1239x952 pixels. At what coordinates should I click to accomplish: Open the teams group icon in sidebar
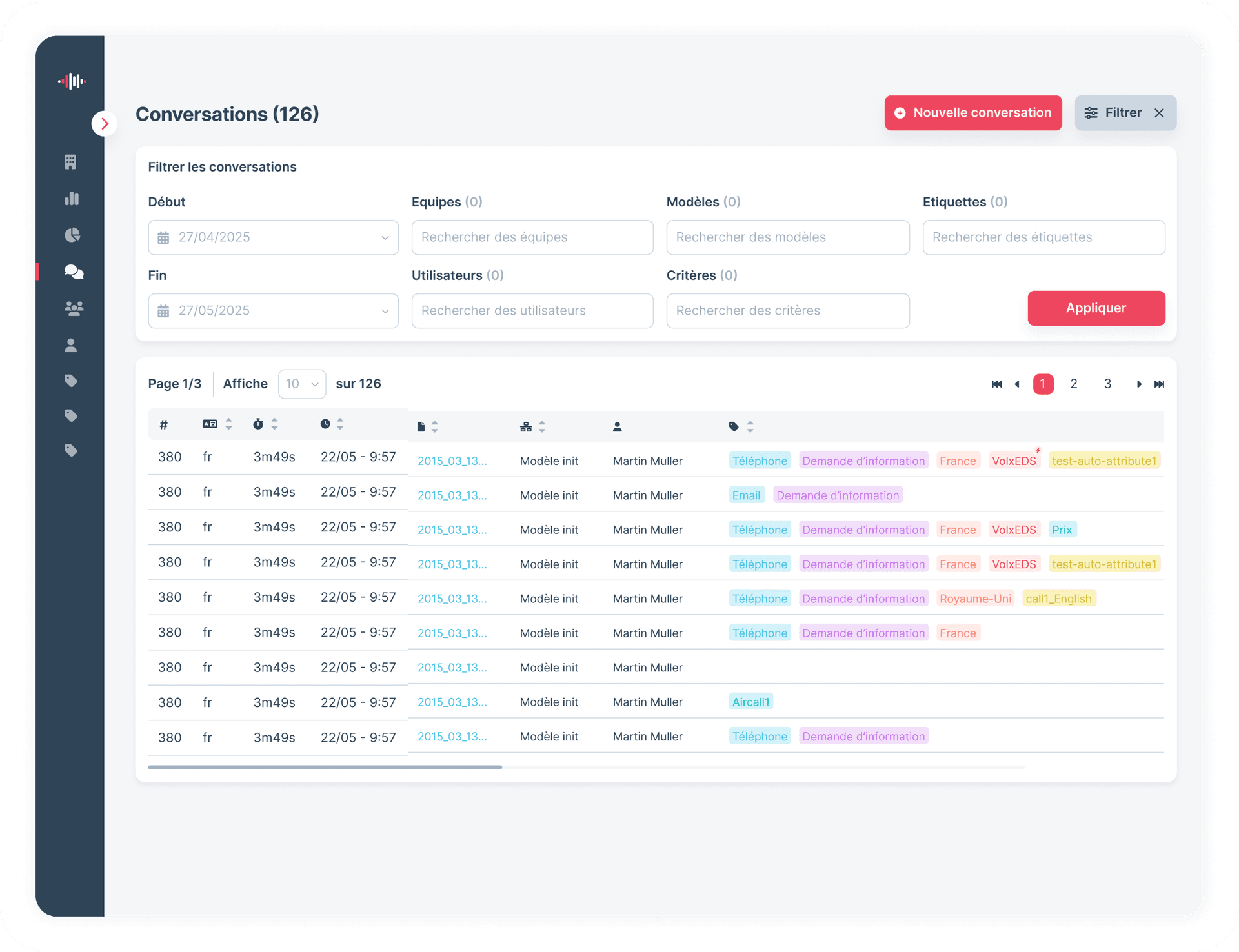coord(74,309)
